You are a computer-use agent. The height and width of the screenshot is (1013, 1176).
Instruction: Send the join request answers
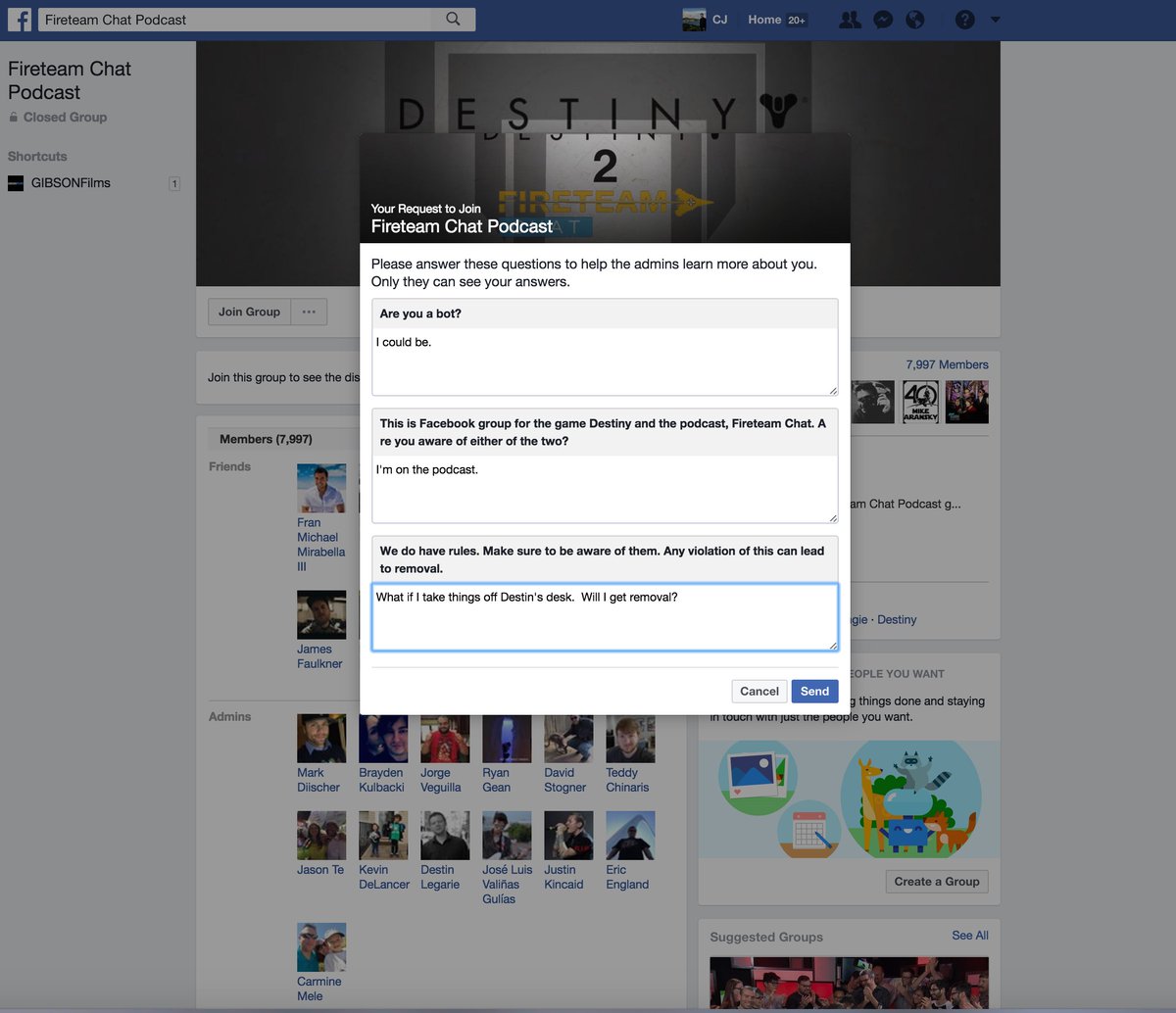coord(814,691)
